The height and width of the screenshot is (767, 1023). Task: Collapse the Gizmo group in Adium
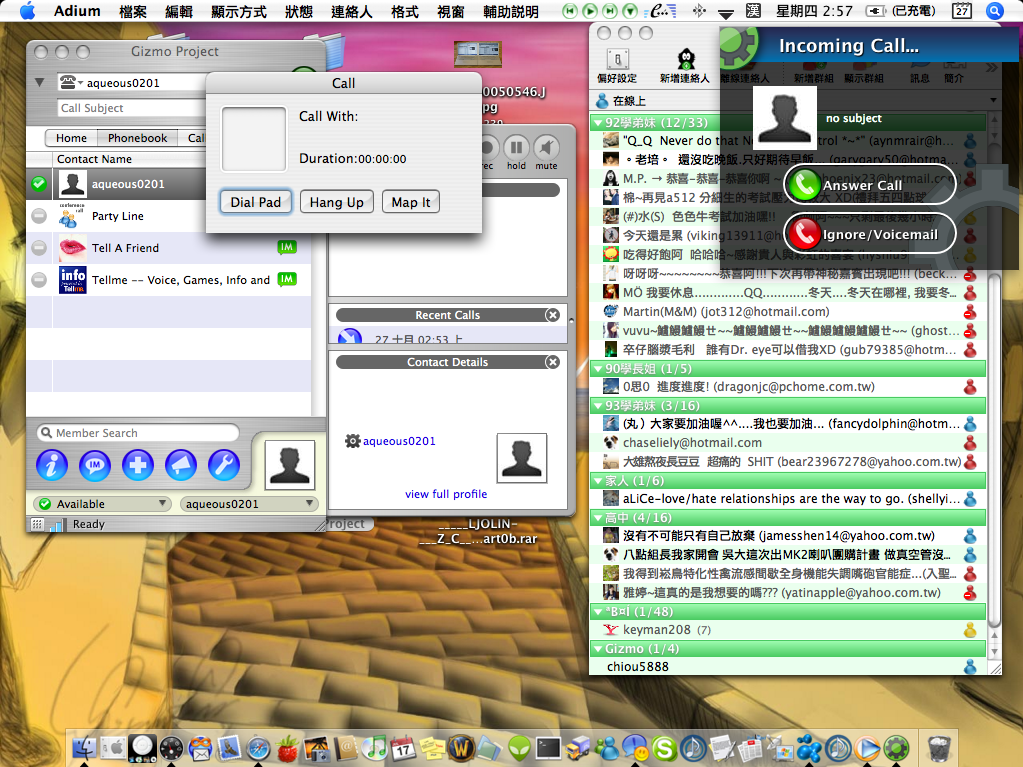[598, 649]
